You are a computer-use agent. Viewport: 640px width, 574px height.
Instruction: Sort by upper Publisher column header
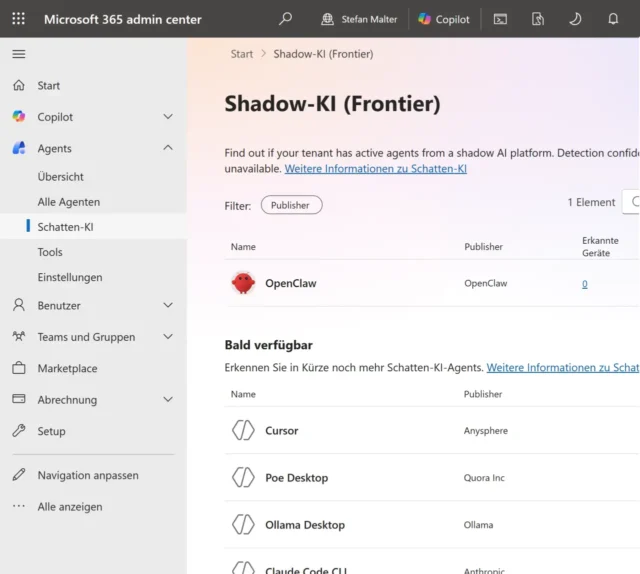point(483,247)
